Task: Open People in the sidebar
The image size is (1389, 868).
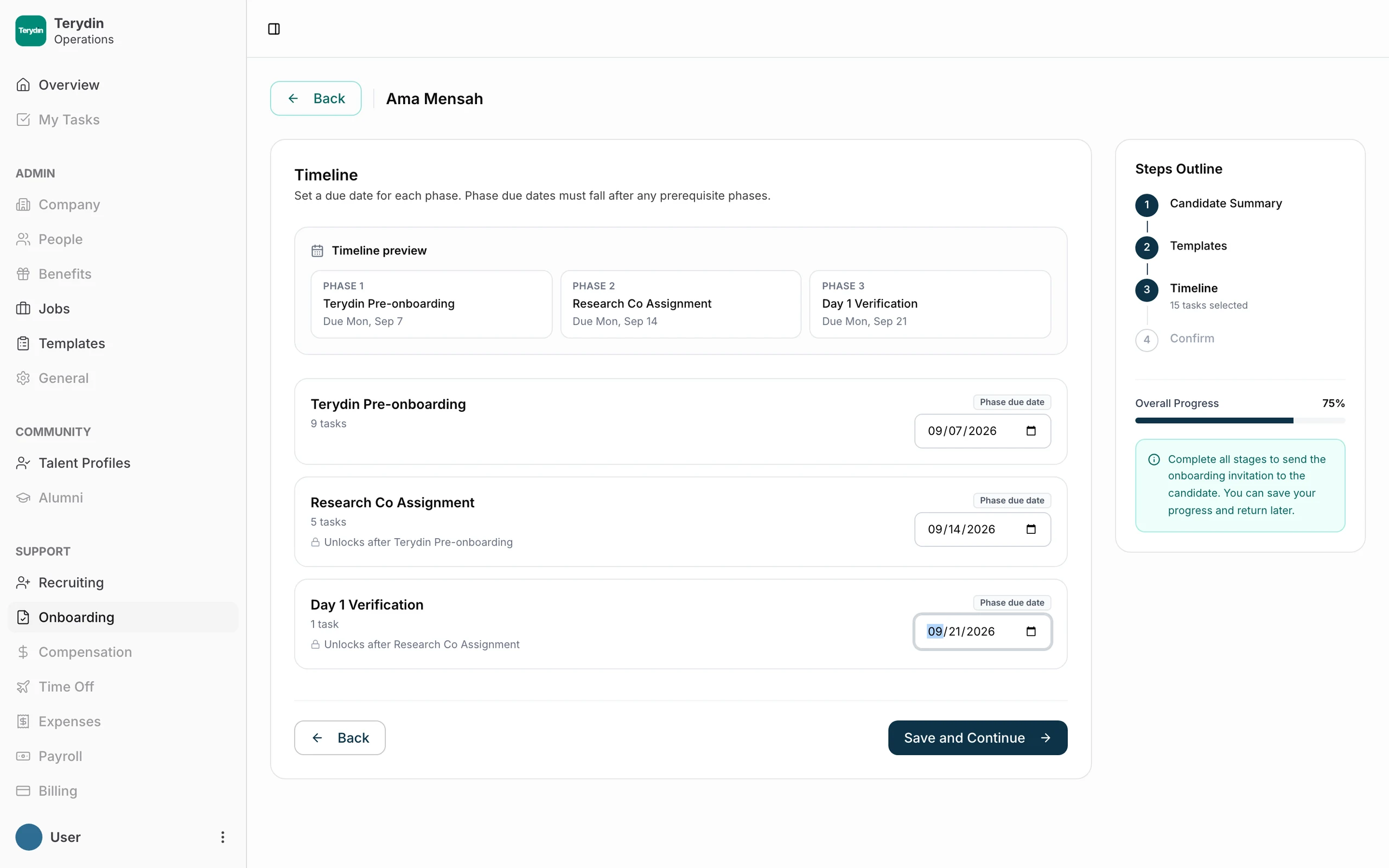Action: pos(122,239)
